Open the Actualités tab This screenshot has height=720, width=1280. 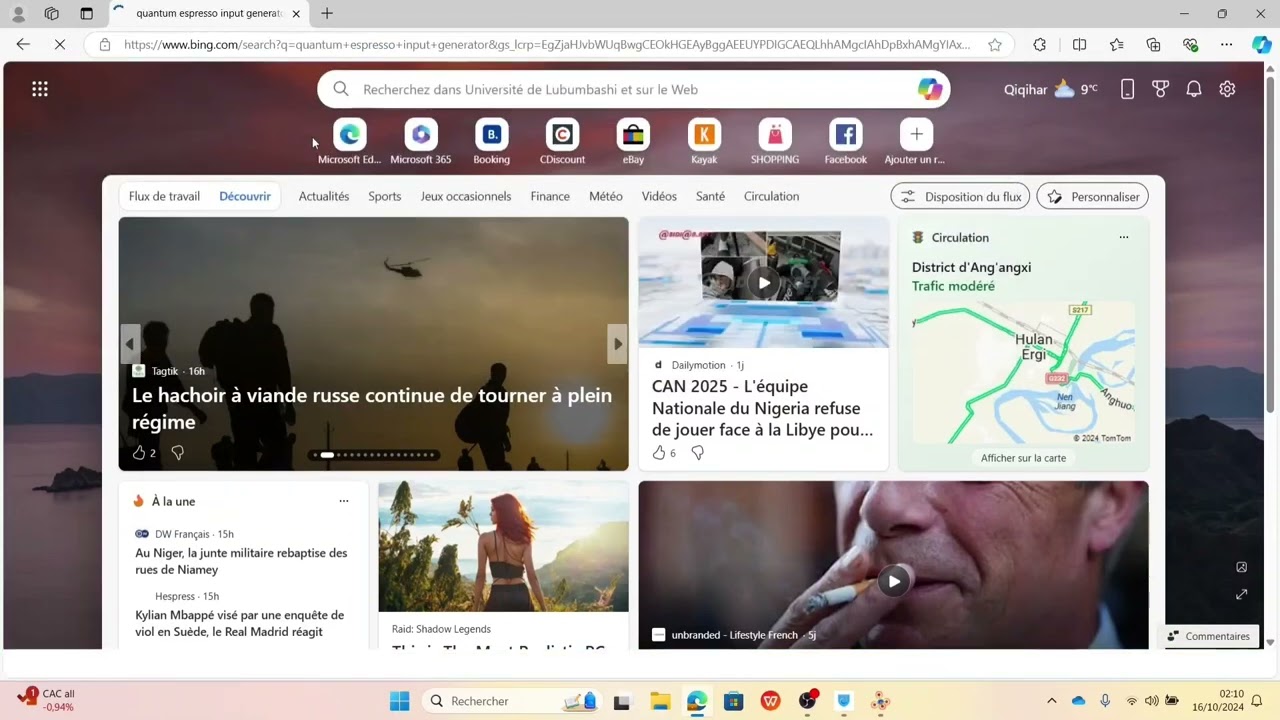tap(324, 196)
